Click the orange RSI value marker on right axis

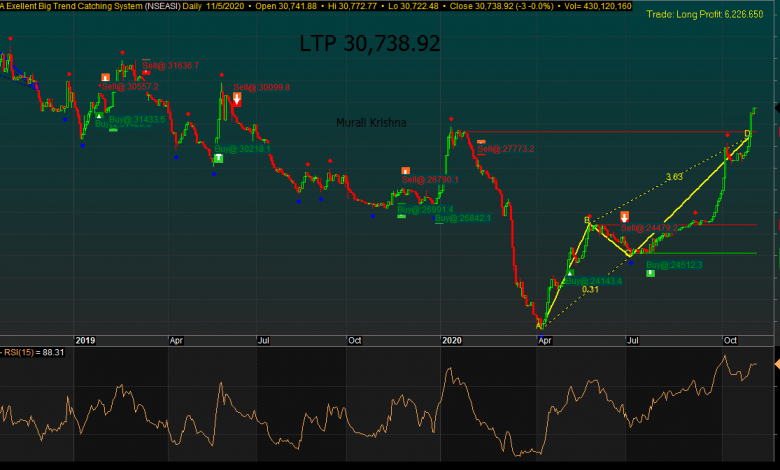pyautogui.click(x=776, y=362)
